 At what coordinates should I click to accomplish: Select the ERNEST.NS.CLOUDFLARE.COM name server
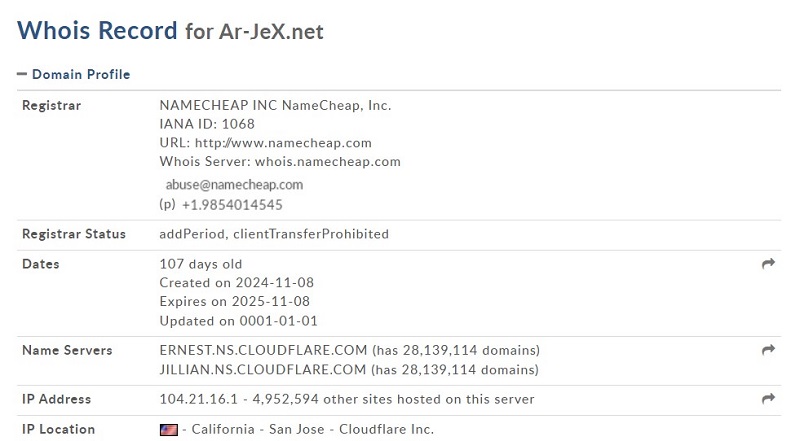click(263, 351)
